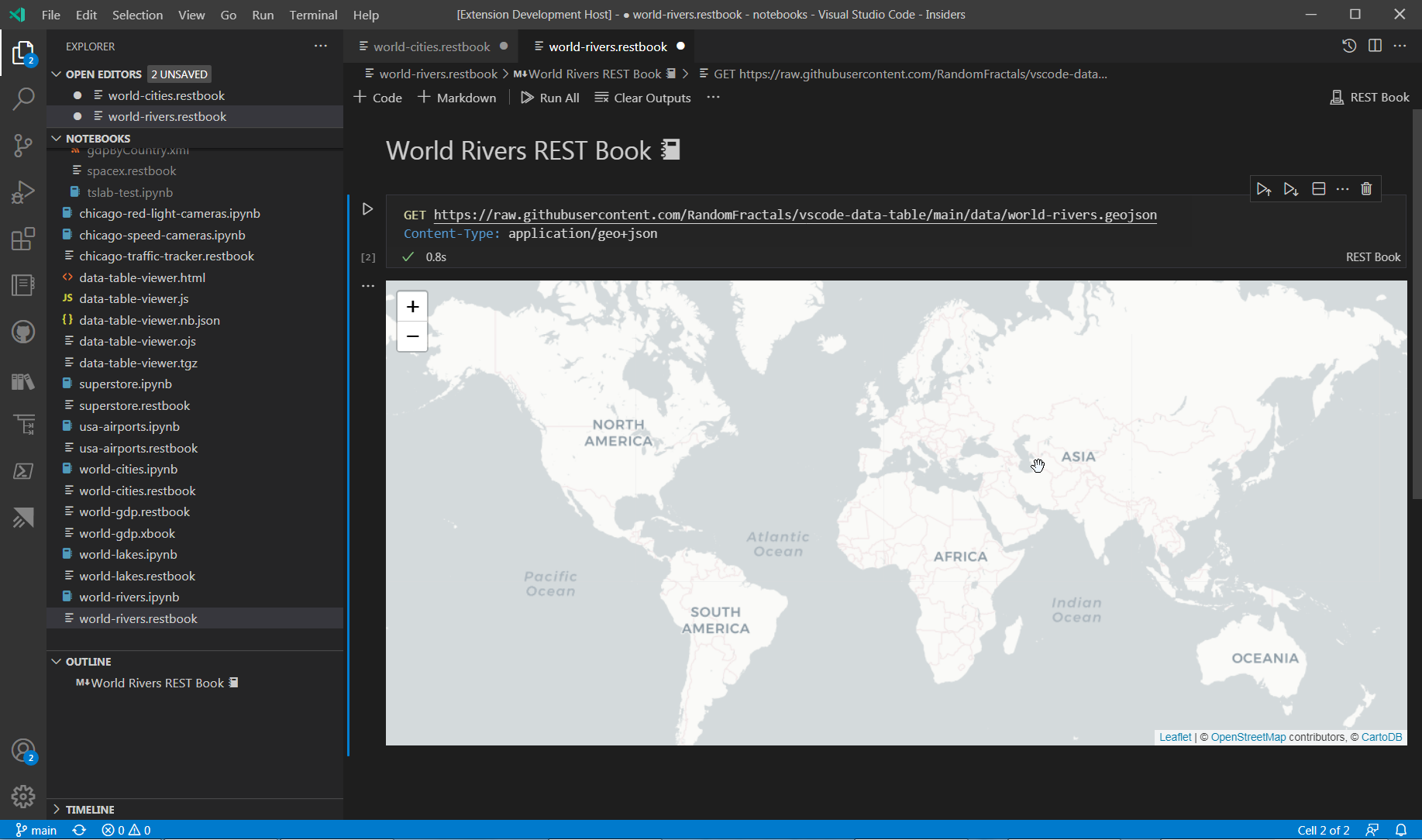Image resolution: width=1422 pixels, height=840 pixels.
Task: Click Clear Outputs in the notebook toolbar
Action: click(x=642, y=98)
